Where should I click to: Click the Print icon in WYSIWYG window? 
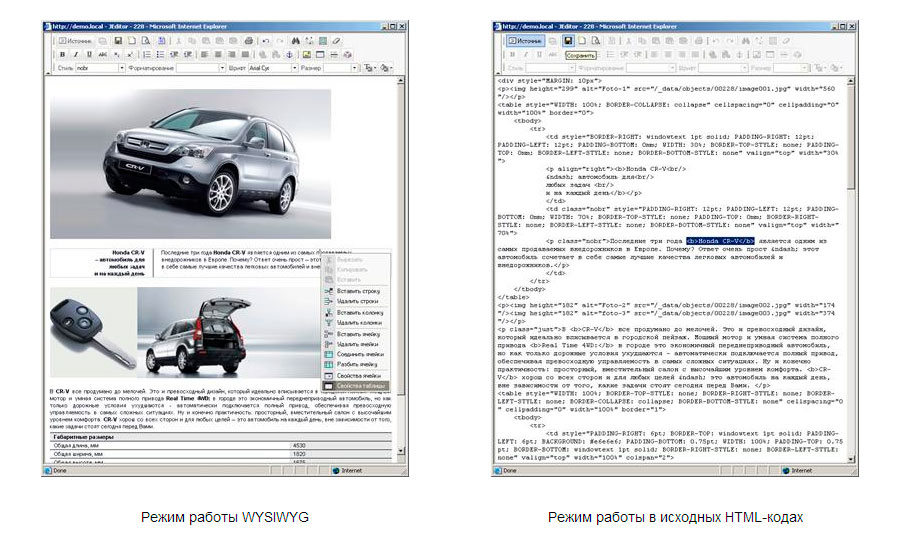click(x=249, y=41)
